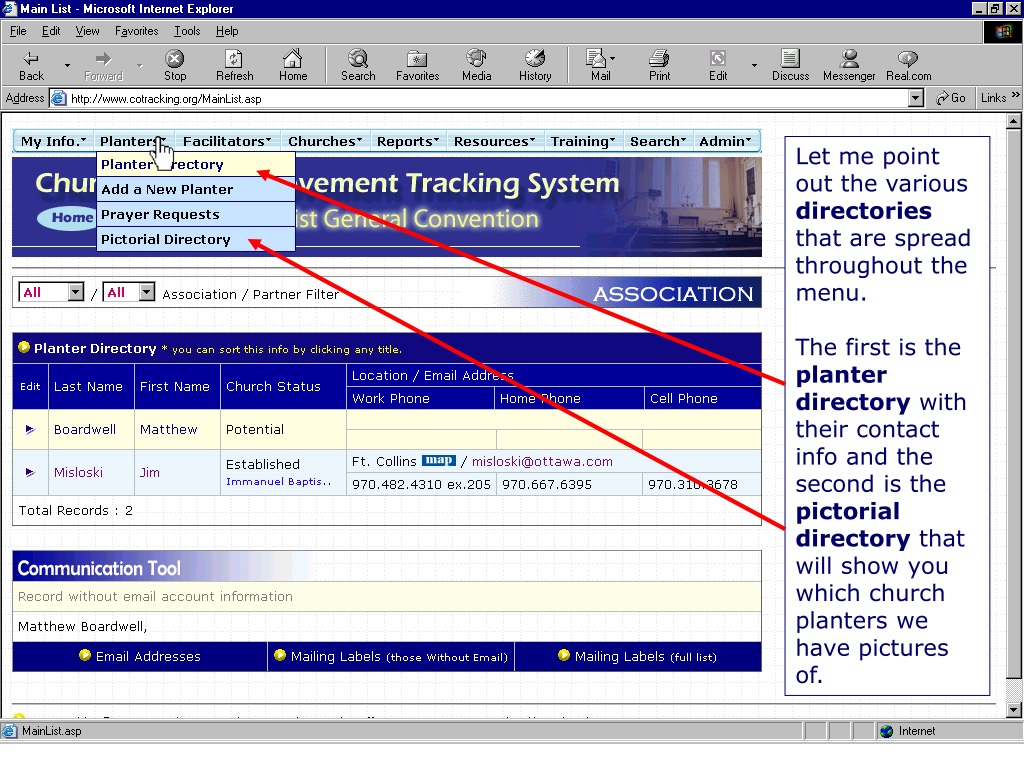1024x768 pixels.
Task: Open the Churches navigation menu
Action: click(325, 141)
